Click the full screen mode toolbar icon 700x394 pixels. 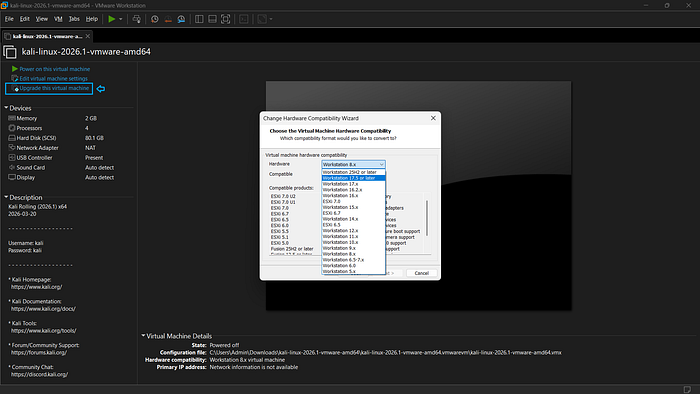[x=225, y=19]
